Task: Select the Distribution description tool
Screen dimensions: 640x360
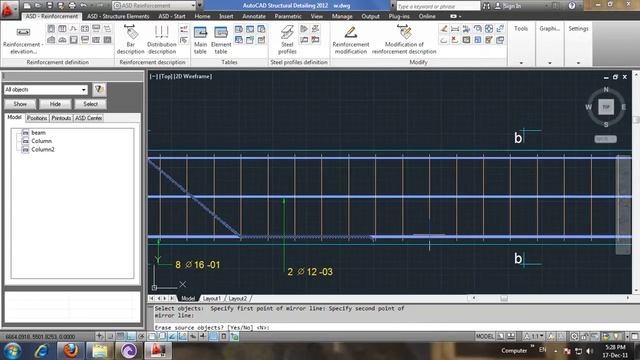Action: 162,40
